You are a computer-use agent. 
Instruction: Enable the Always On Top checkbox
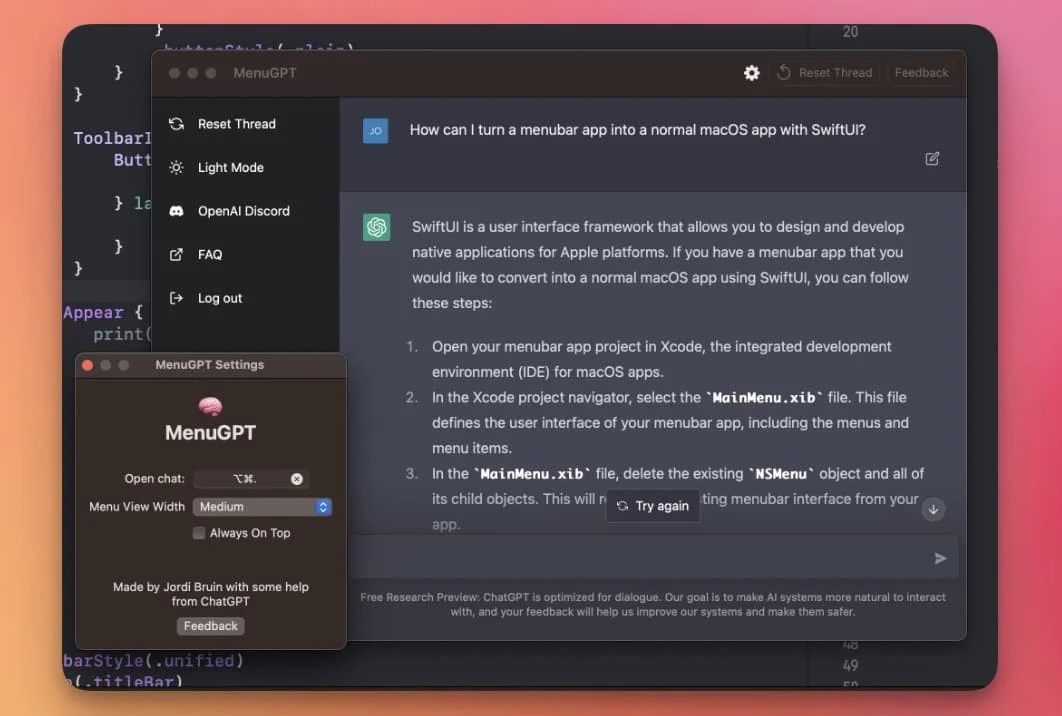point(198,533)
